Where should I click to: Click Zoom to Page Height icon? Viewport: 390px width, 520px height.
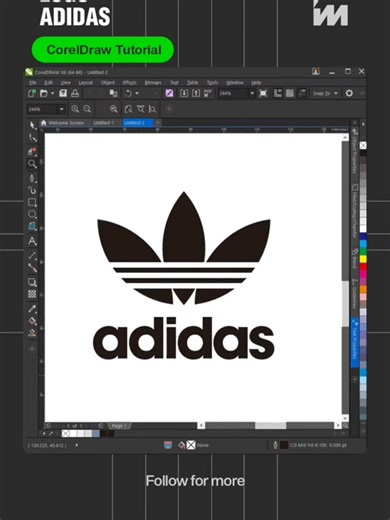152,109
